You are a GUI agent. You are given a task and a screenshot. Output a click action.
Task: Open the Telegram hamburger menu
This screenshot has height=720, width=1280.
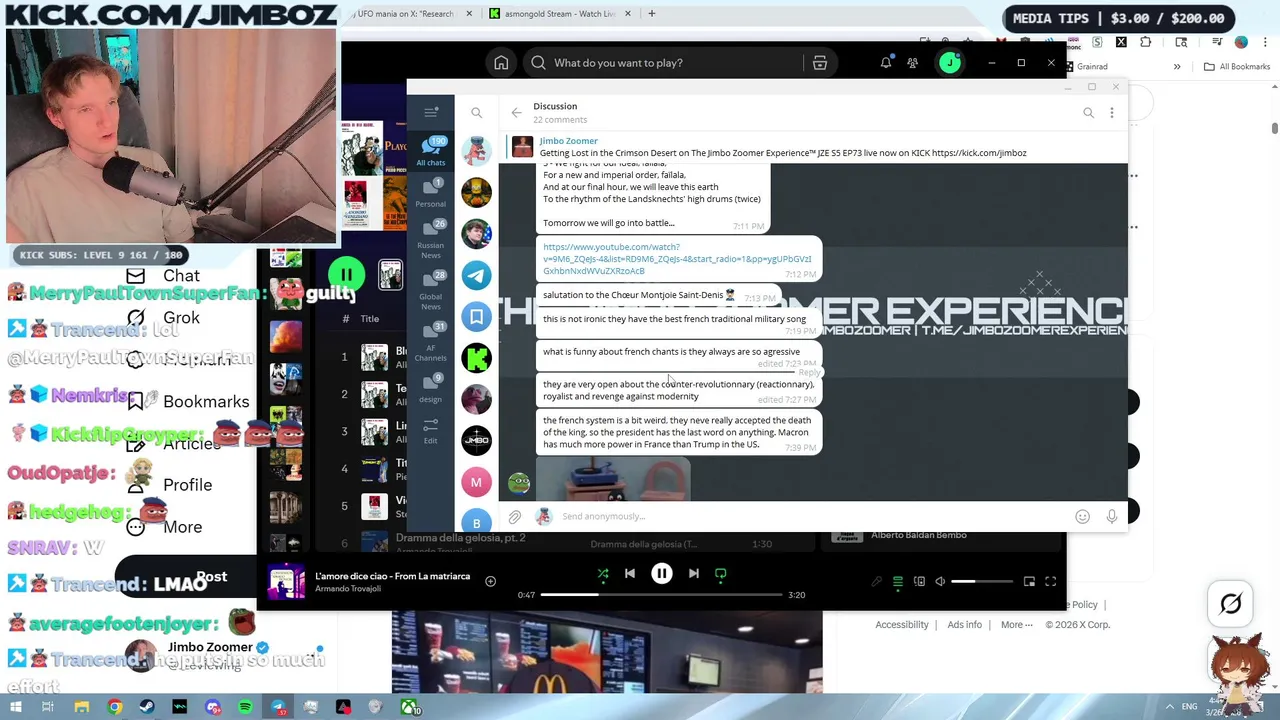(431, 112)
